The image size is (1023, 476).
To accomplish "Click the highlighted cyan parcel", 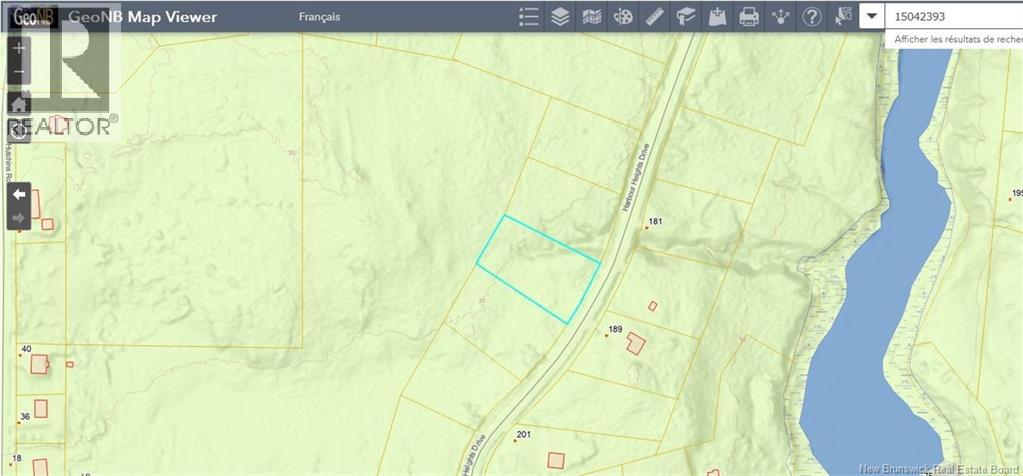I will pyautogui.click(x=539, y=269).
